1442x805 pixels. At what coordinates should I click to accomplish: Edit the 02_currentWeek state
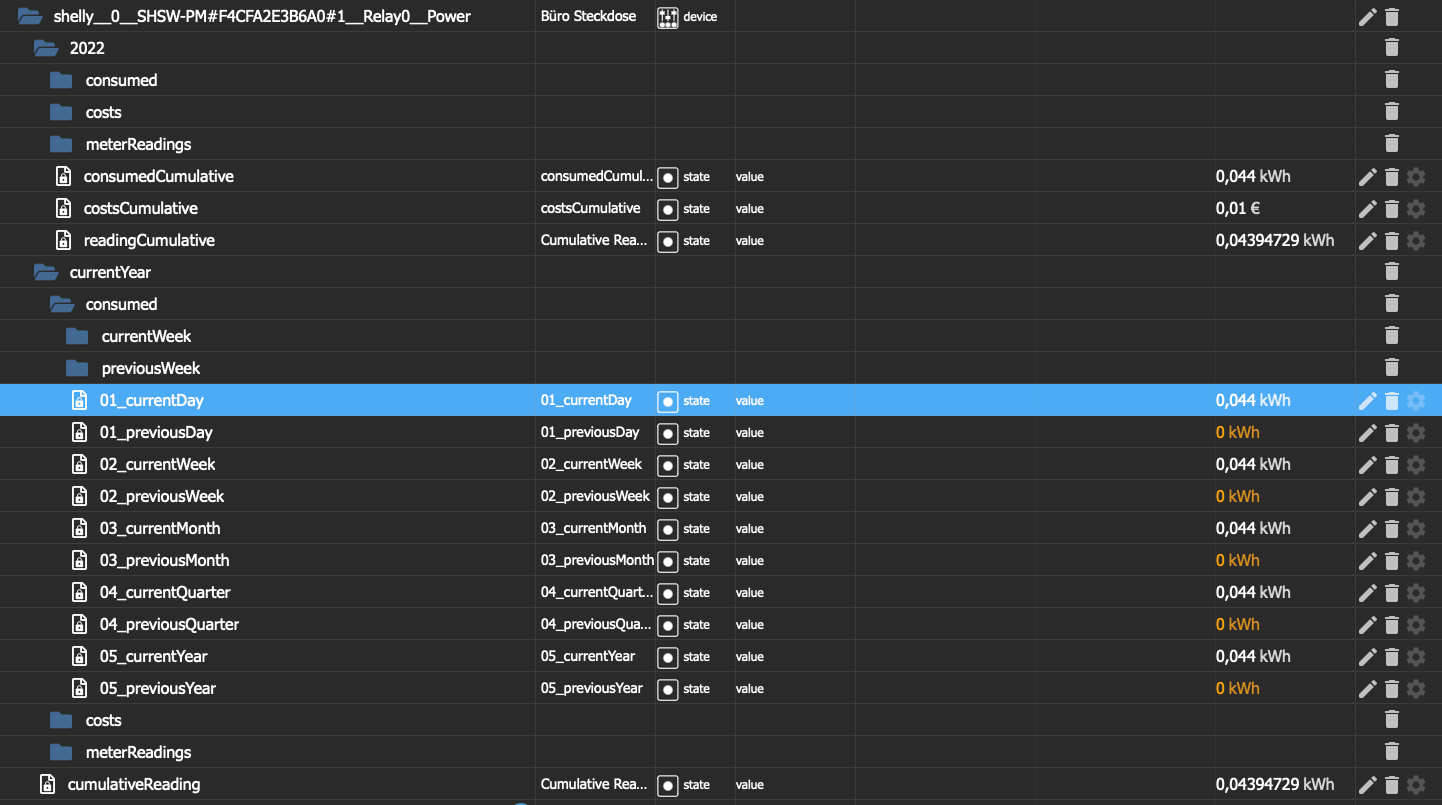[1367, 465]
